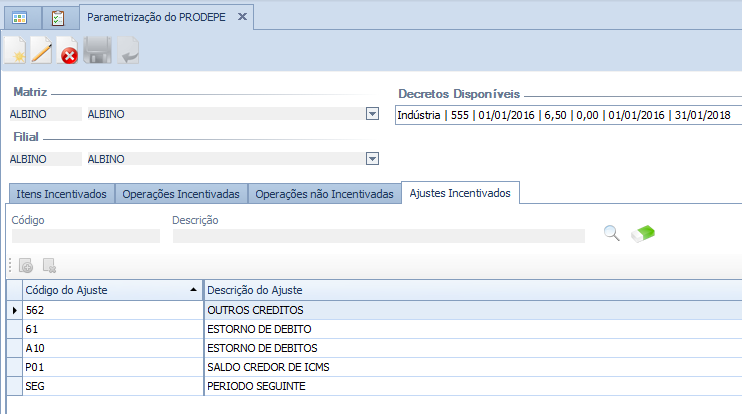Click the row indicator arrow for 562
The width and height of the screenshot is (742, 414).
click(x=14, y=310)
